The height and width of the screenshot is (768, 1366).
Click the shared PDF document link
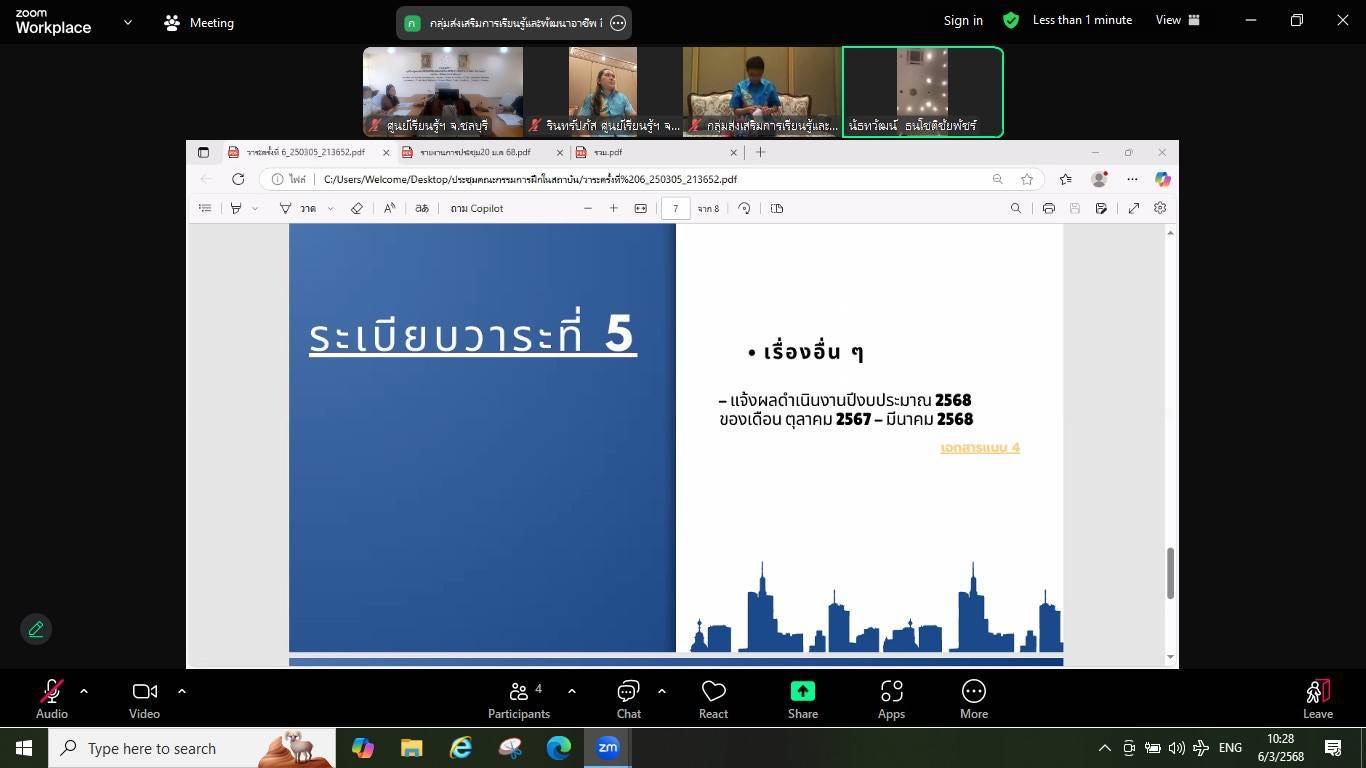click(980, 448)
